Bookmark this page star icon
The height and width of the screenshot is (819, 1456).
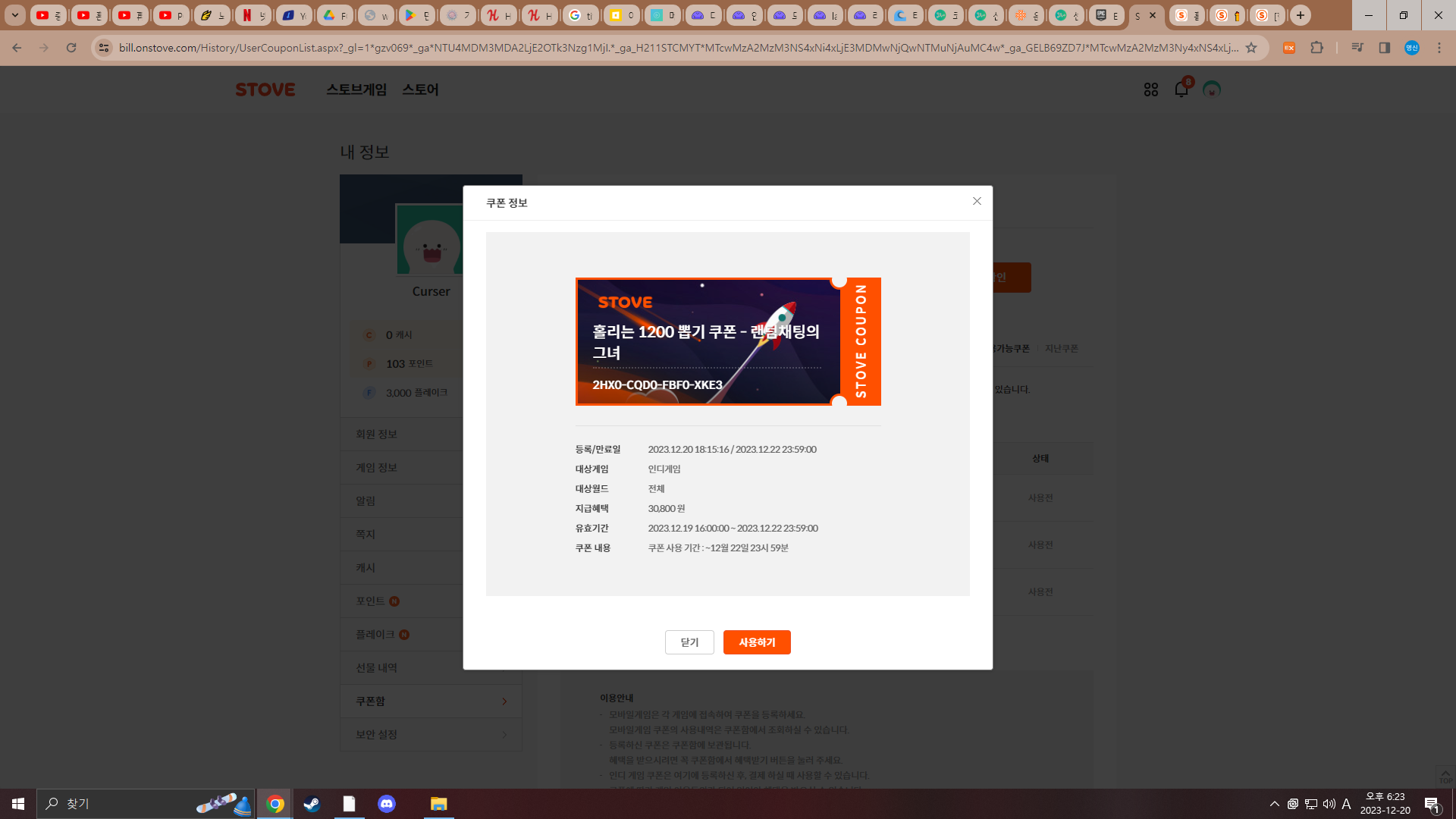(x=1251, y=48)
